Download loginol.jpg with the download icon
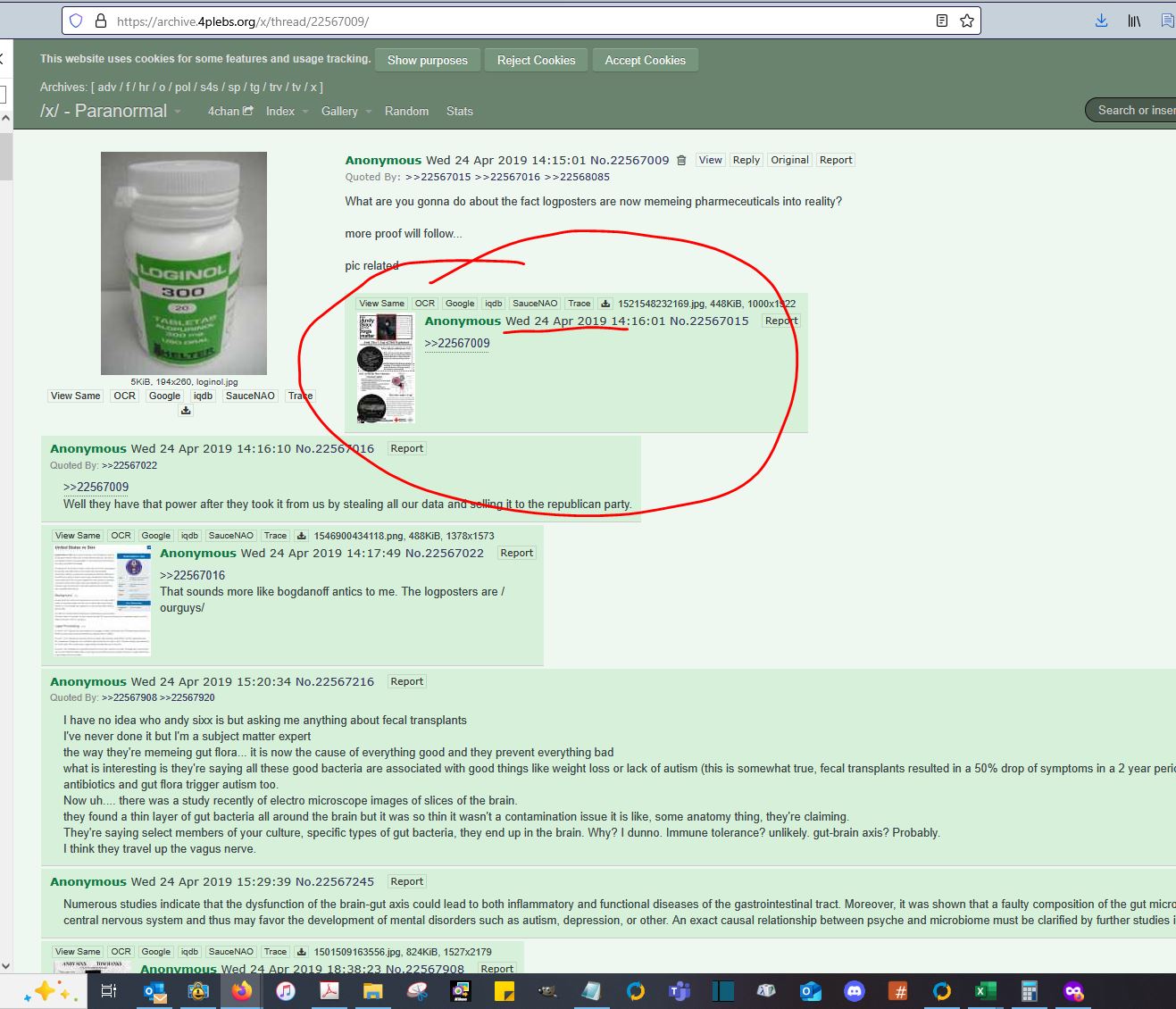Image resolution: width=1176 pixels, height=1009 pixels. [186, 411]
